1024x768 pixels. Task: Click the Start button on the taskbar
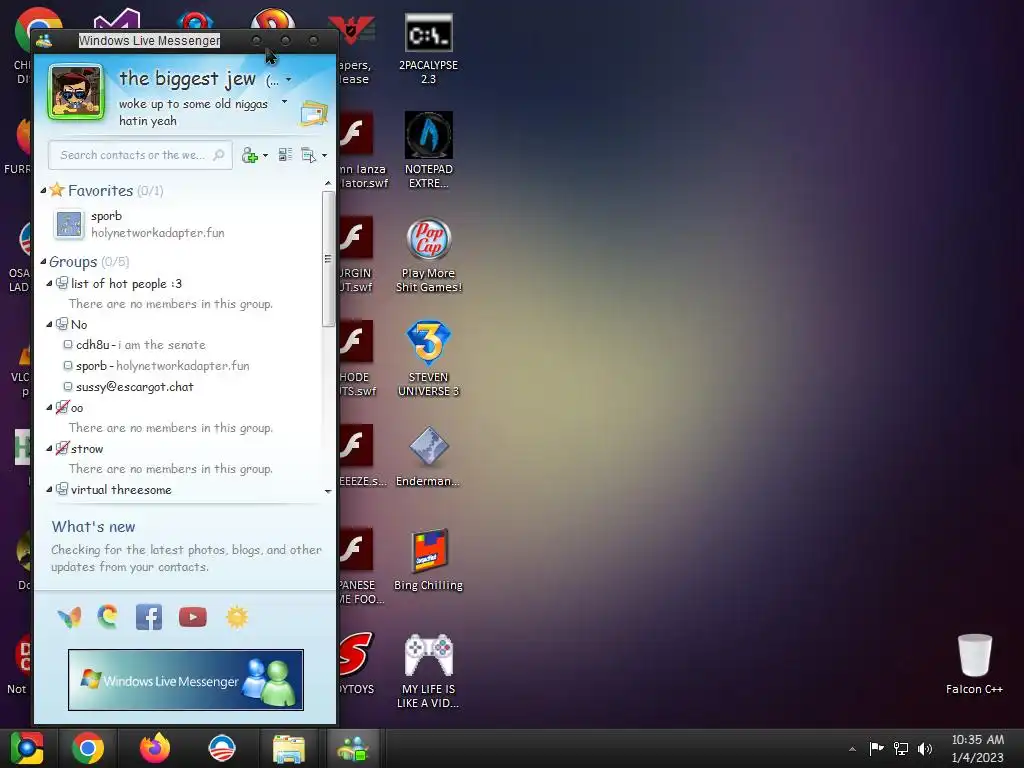coord(27,748)
